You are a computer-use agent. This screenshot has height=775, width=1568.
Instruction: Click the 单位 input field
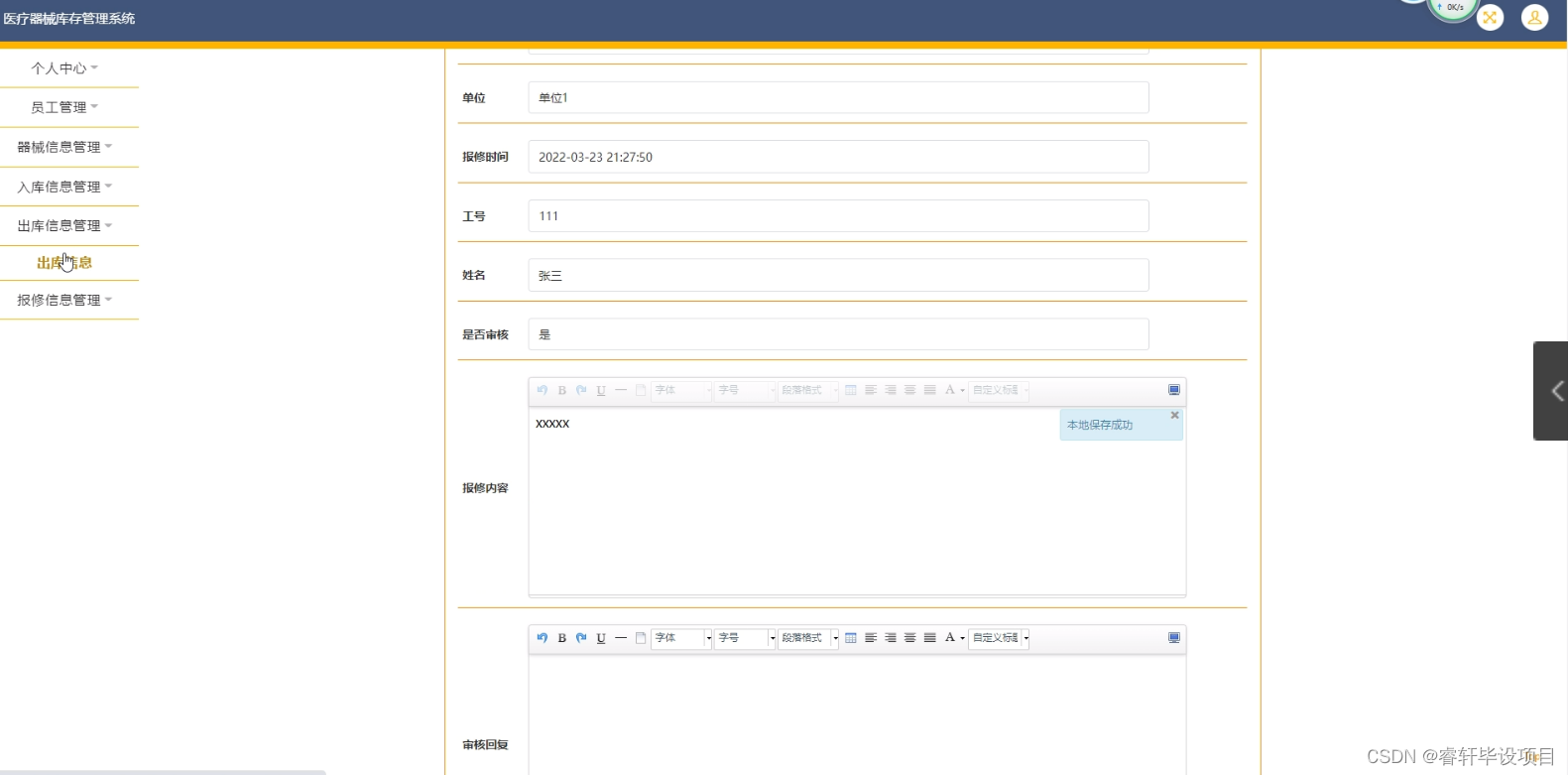coord(838,97)
